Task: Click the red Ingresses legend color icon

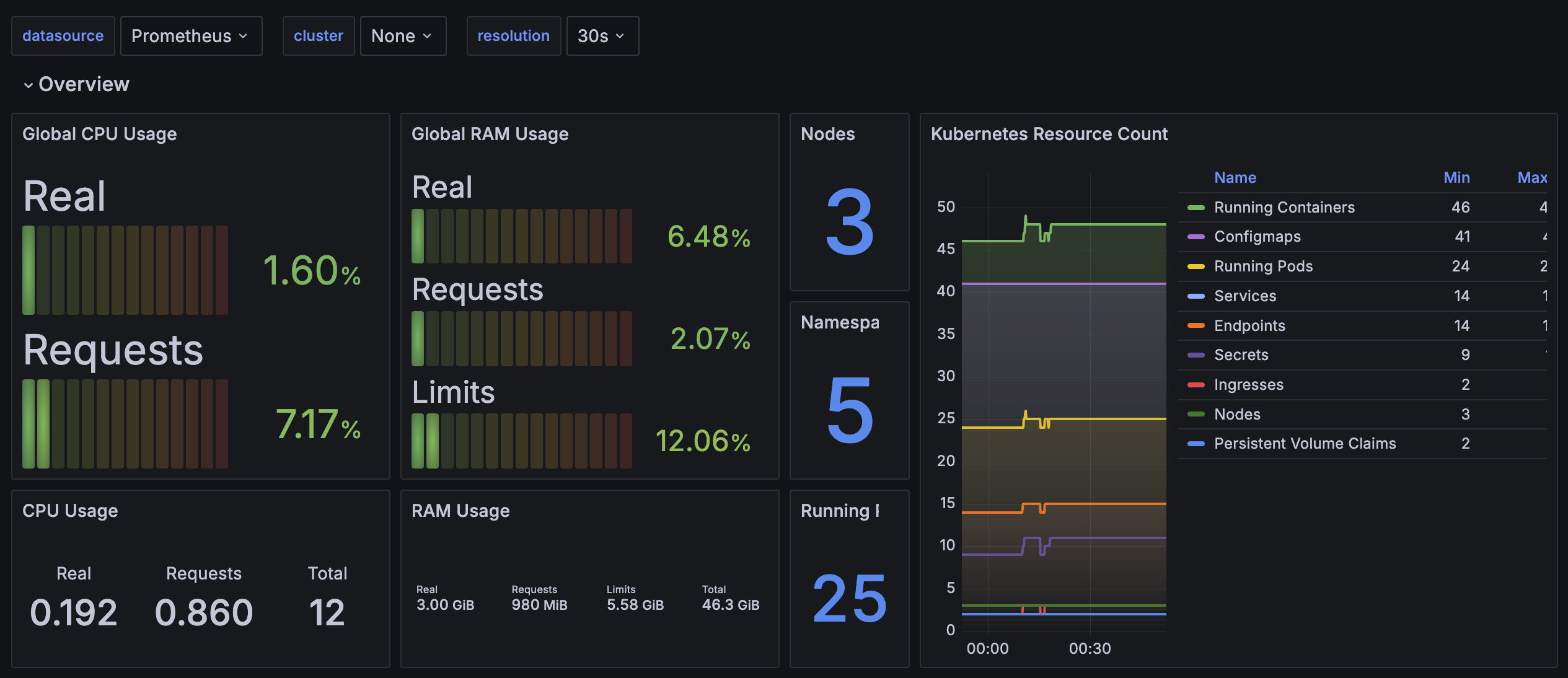Action: pyautogui.click(x=1196, y=385)
